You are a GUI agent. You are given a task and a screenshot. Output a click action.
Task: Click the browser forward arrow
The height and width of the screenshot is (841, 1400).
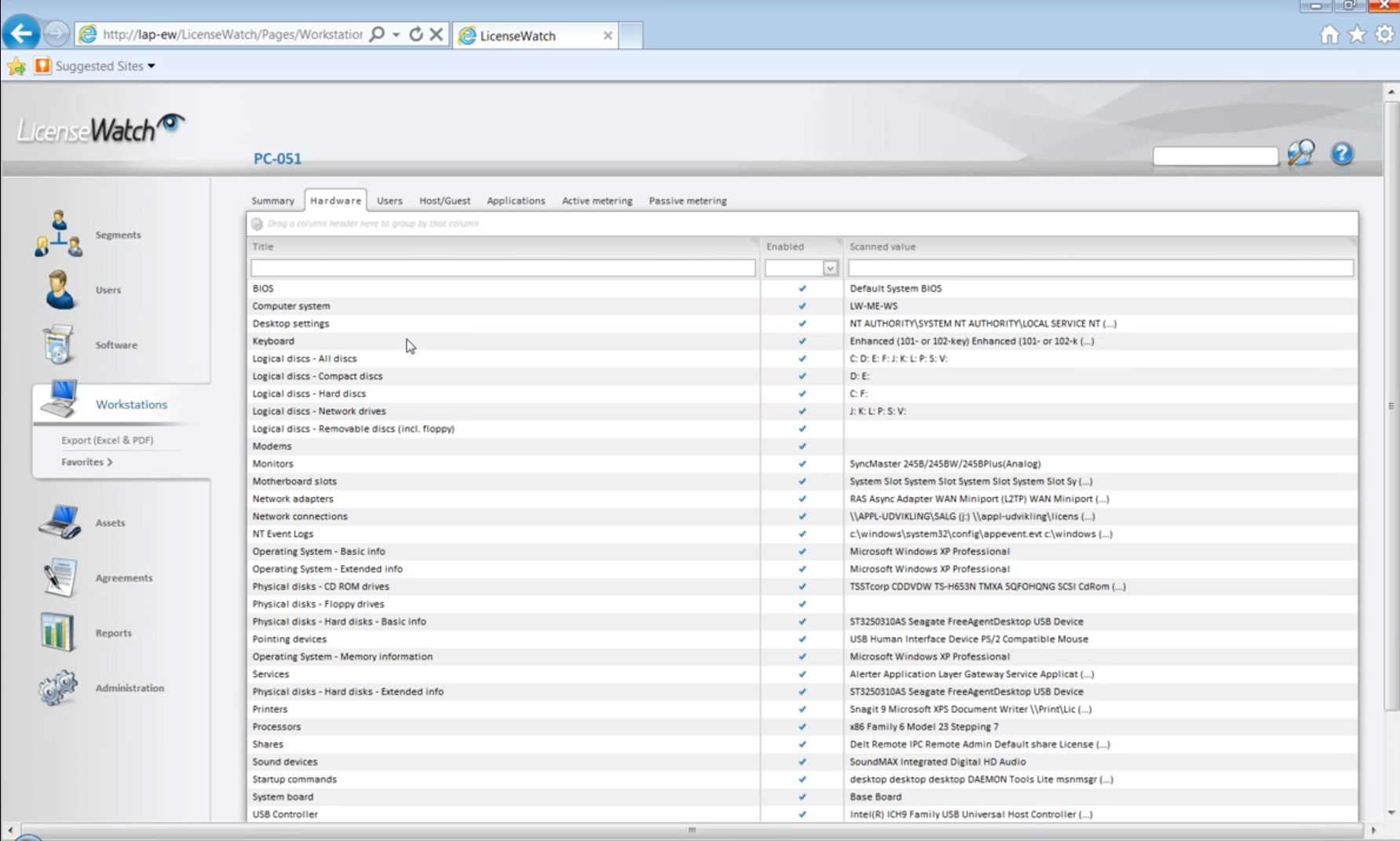56,34
